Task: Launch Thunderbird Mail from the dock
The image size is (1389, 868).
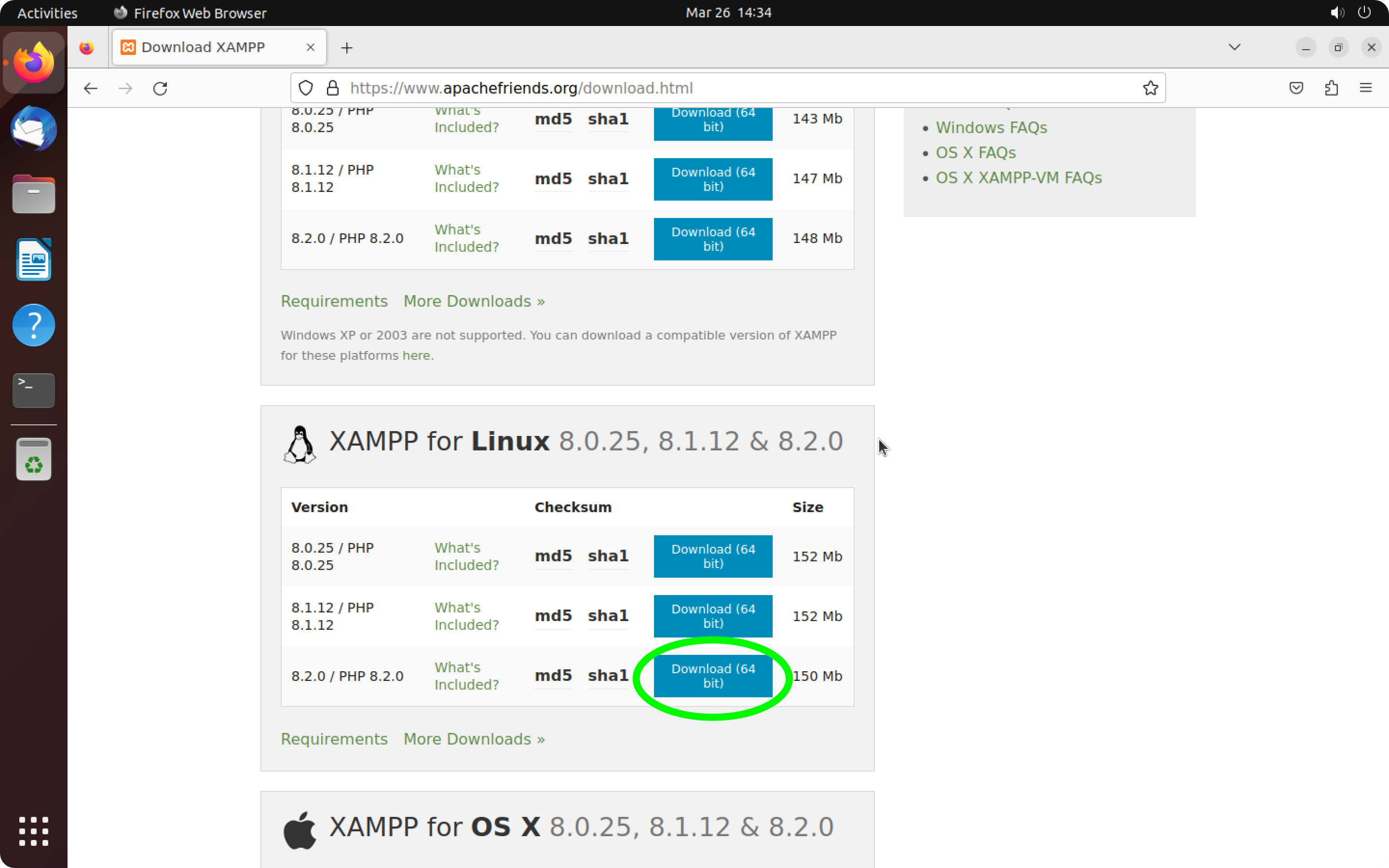Action: (33, 129)
